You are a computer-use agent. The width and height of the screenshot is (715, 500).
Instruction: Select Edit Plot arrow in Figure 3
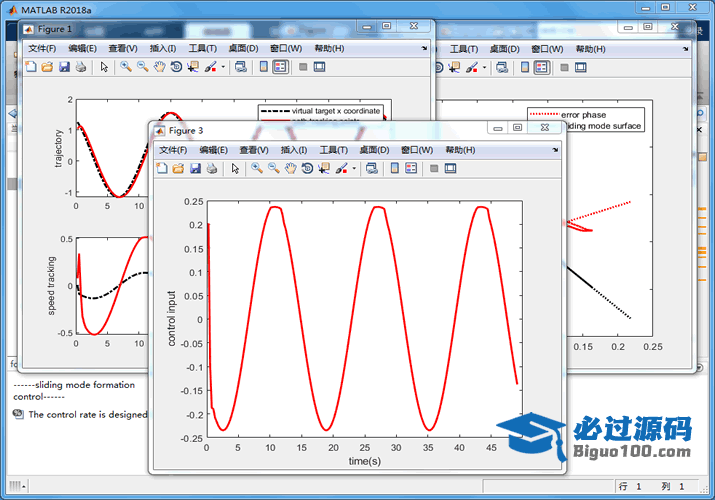pyautogui.click(x=235, y=169)
